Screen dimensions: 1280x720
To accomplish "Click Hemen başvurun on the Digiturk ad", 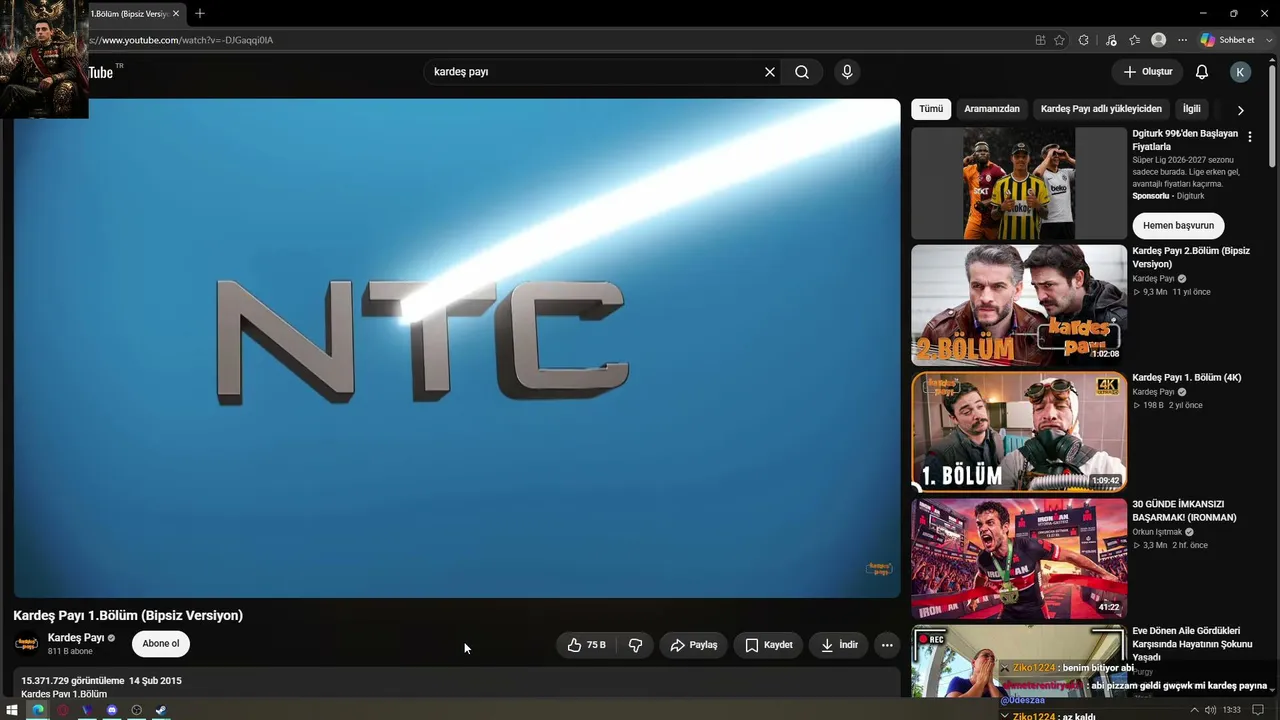I will 1178,225.
